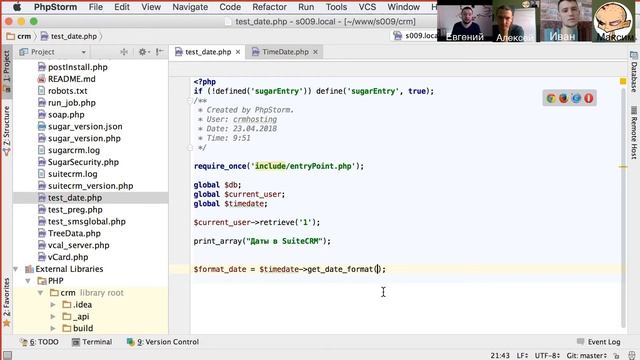640x360 pixels.
Task: Open in Chrome browser icon
Action: coord(551,98)
